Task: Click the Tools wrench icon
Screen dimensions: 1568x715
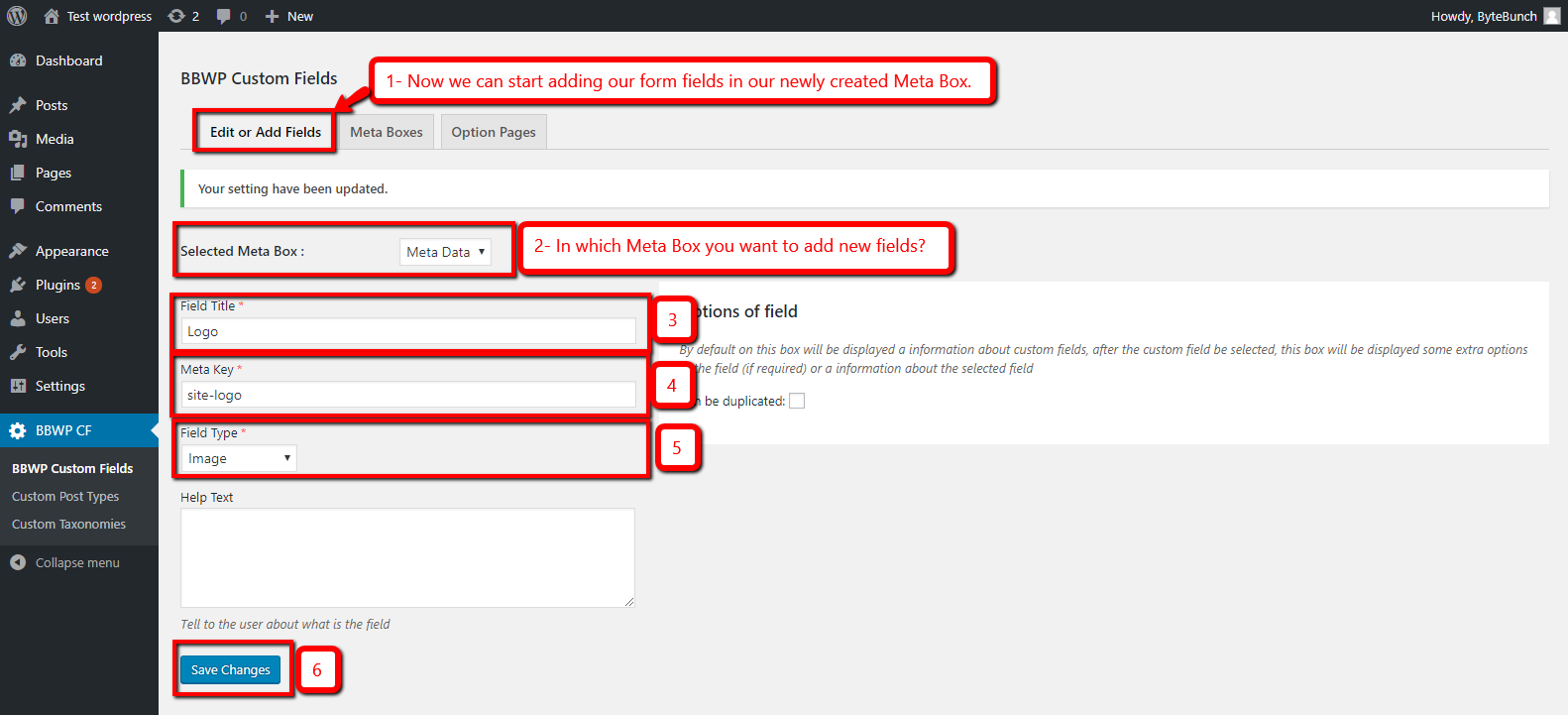Action: coord(18,352)
